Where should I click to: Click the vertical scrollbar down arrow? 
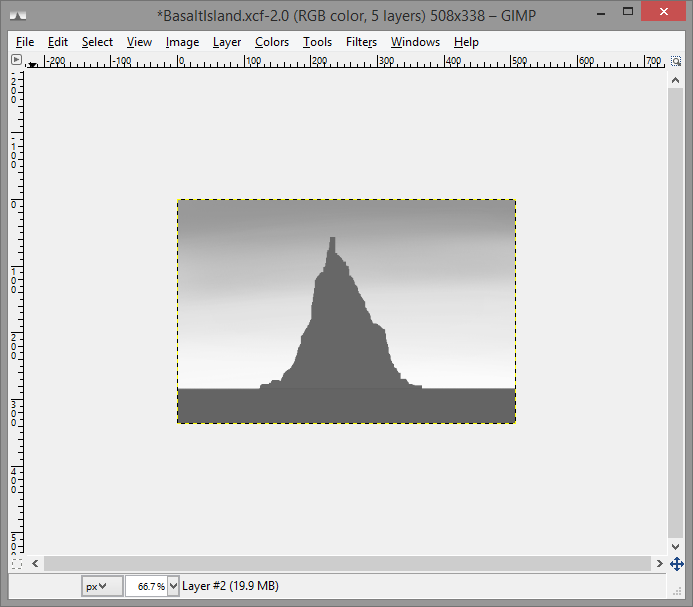[675, 546]
